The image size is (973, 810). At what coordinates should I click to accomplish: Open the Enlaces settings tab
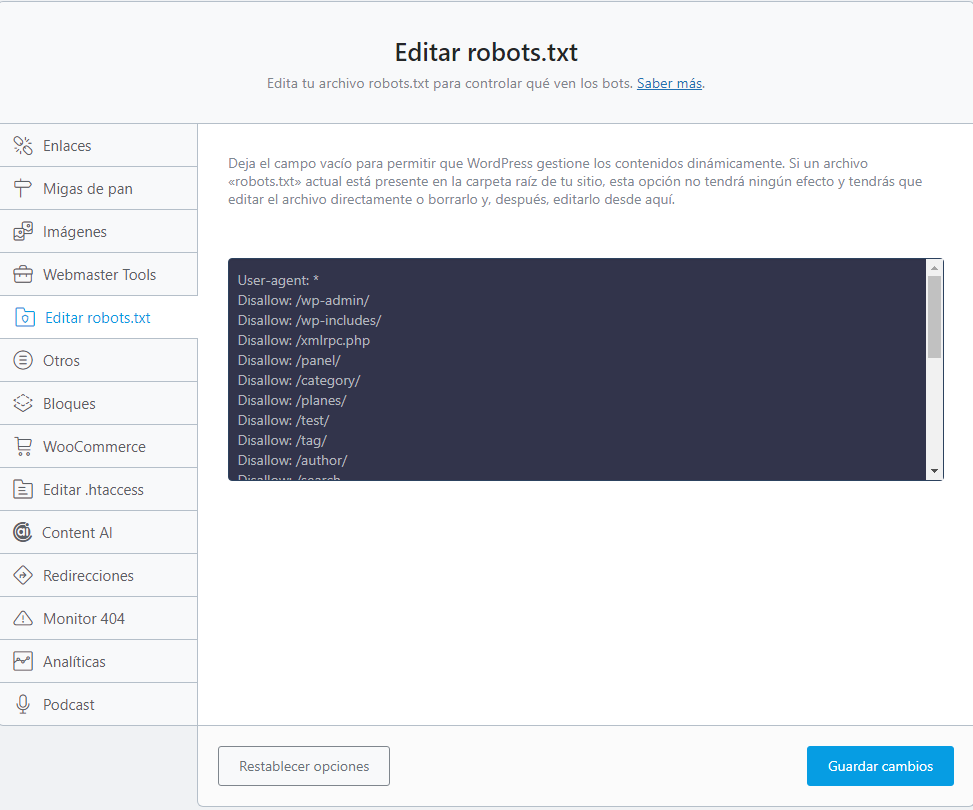pyautogui.click(x=99, y=145)
